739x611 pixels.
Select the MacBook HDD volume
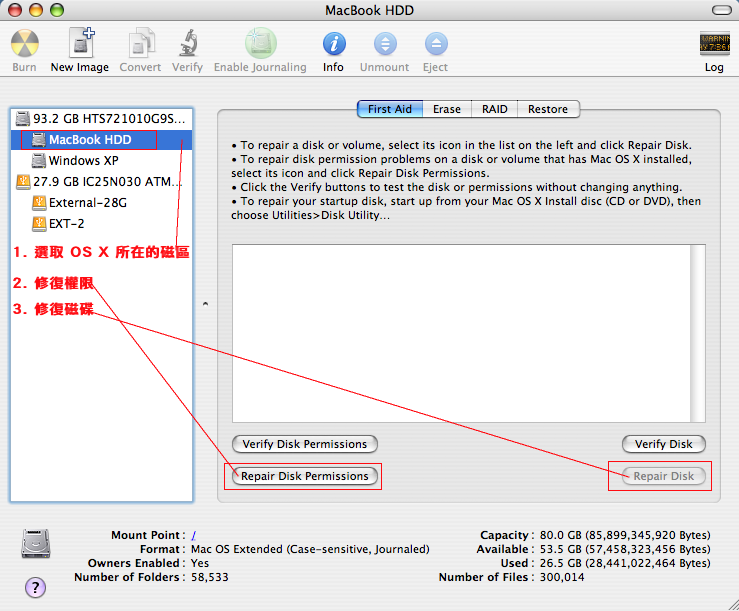pyautogui.click(x=101, y=140)
